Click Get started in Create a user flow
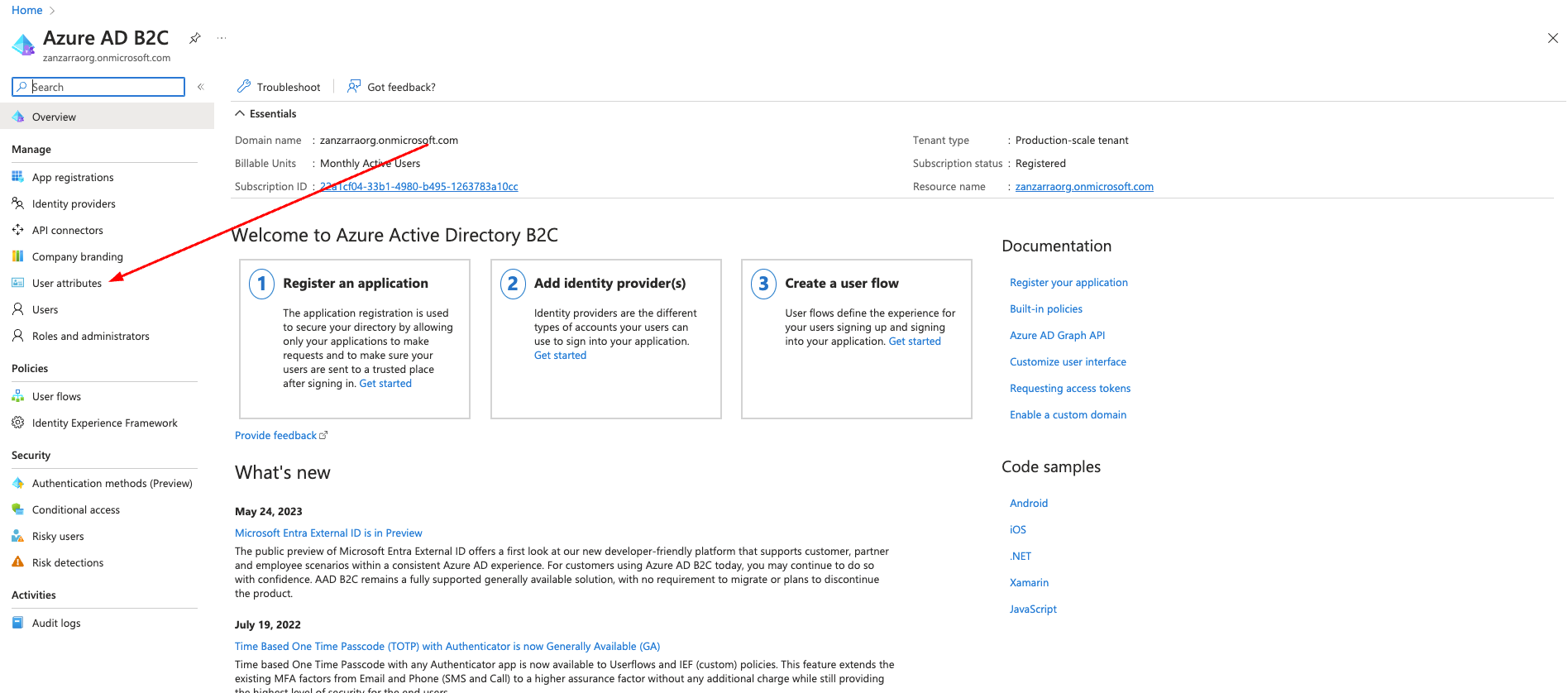Screen dimensions: 1568x693 (915, 342)
